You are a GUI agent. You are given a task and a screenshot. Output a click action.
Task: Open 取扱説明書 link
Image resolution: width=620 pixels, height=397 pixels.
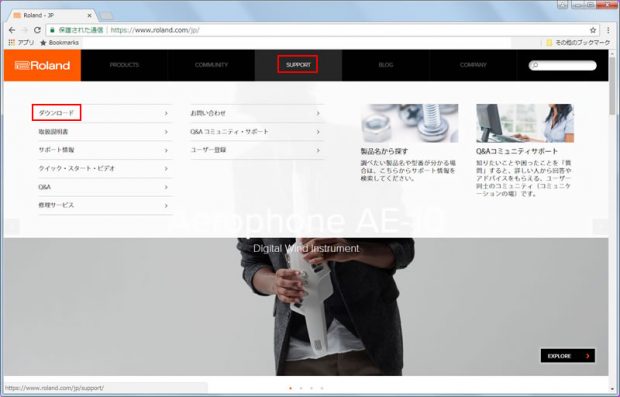53,132
